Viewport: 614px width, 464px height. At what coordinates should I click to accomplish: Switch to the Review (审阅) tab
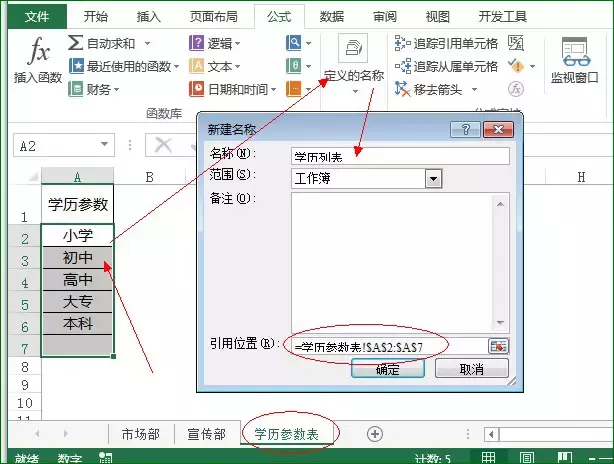click(385, 16)
